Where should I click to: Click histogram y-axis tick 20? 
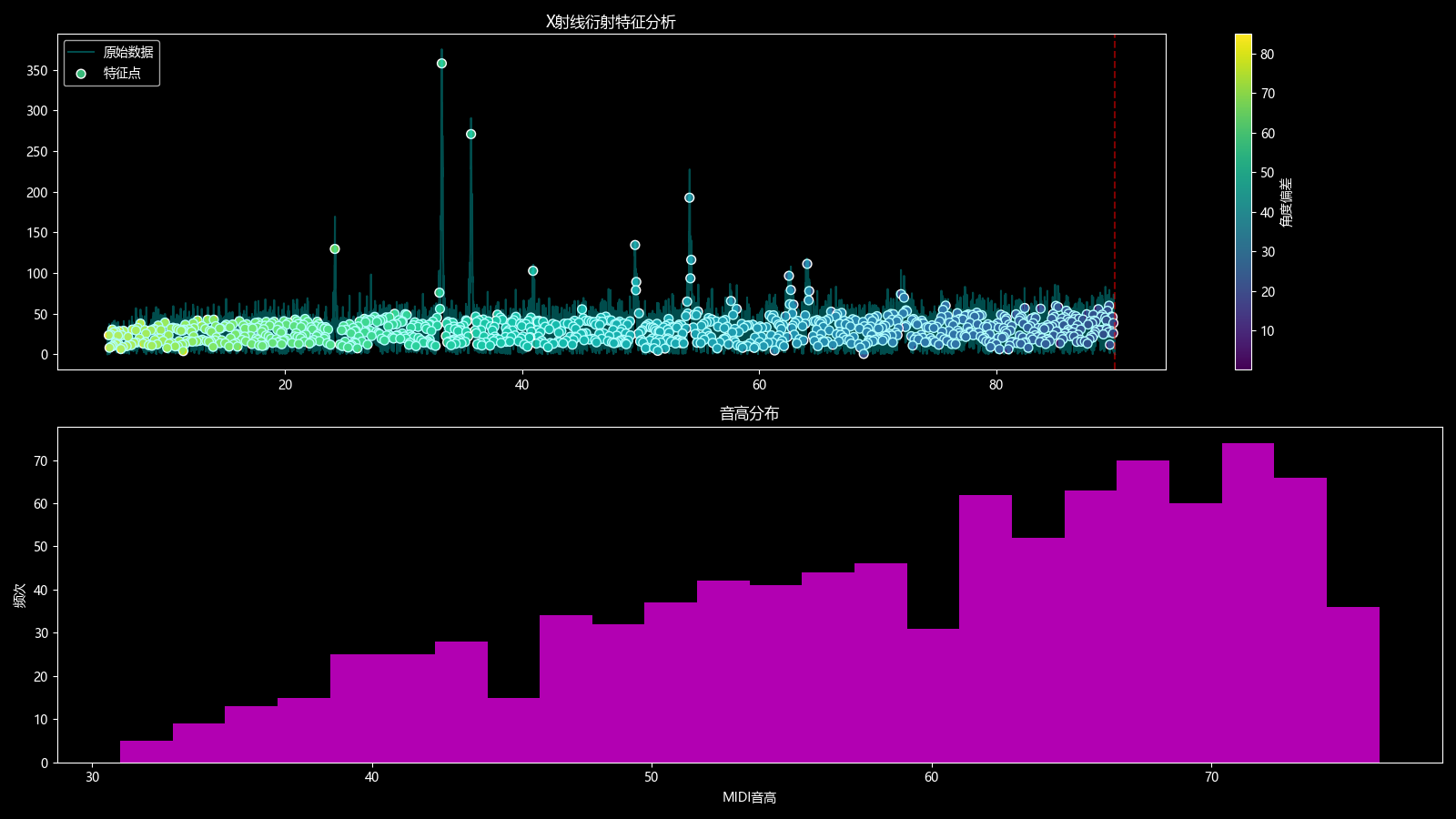41,677
